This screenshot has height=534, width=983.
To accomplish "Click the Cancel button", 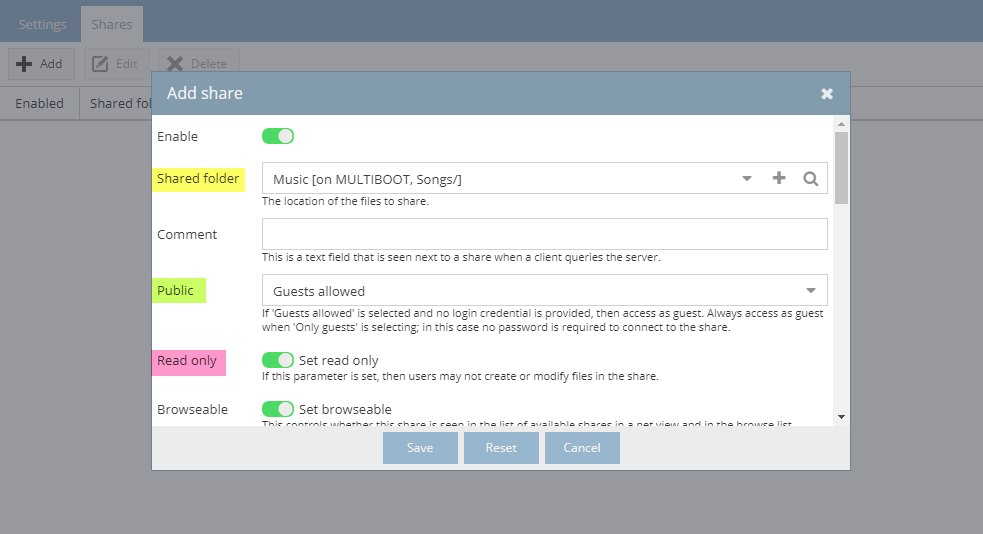I will pos(582,448).
